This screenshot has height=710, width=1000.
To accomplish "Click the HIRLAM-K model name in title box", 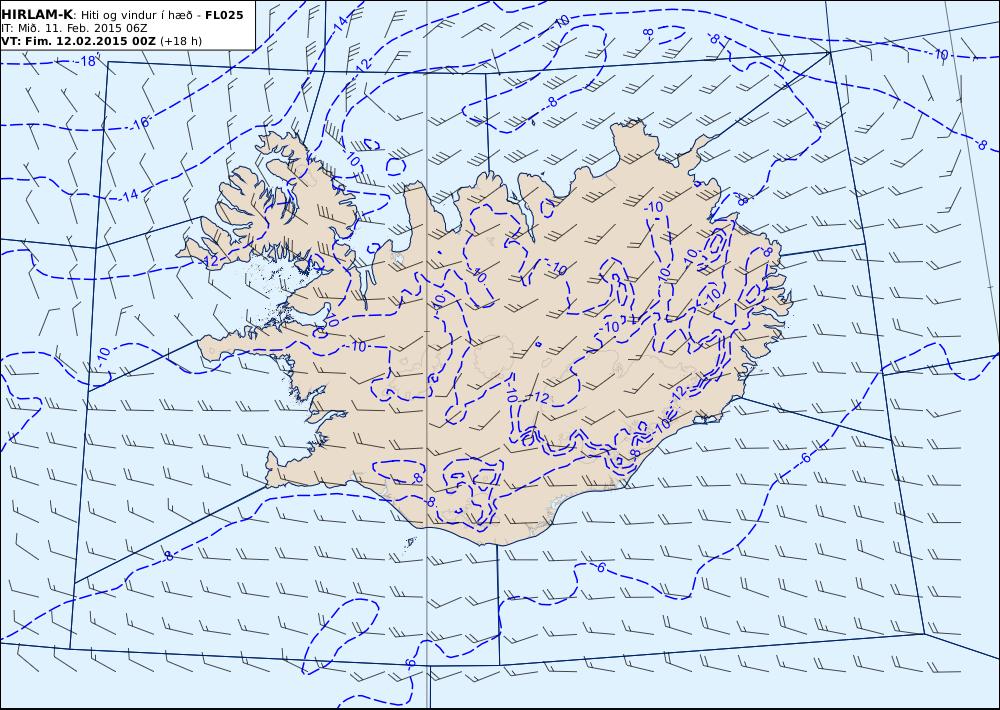I will [37, 14].
